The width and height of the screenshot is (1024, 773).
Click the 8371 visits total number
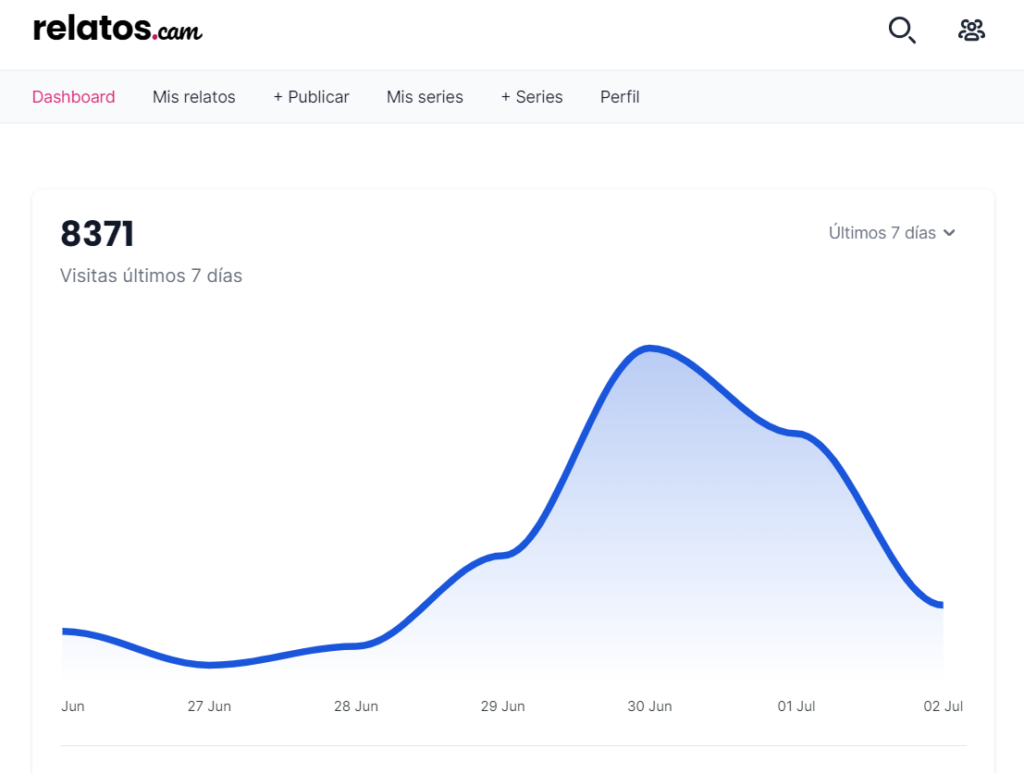click(97, 234)
